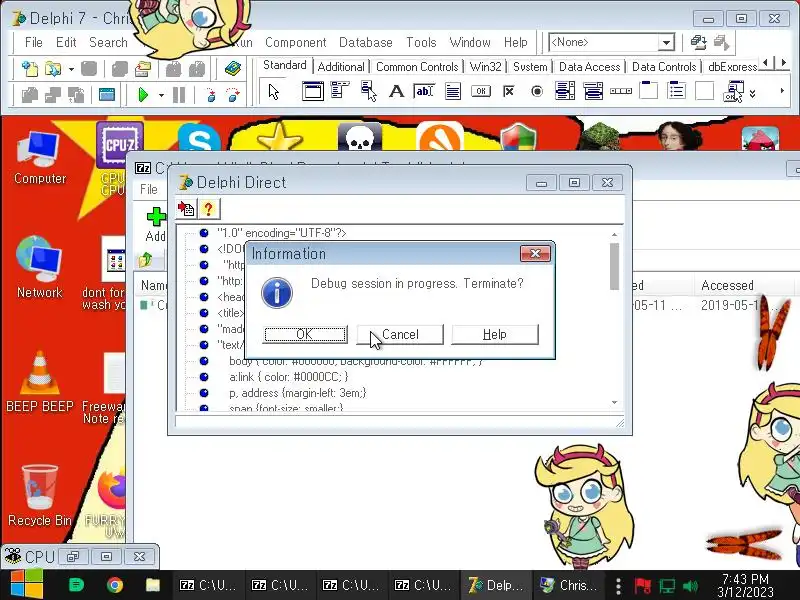Select the Label component icon
This screenshot has width=800, height=600.
coord(396,92)
